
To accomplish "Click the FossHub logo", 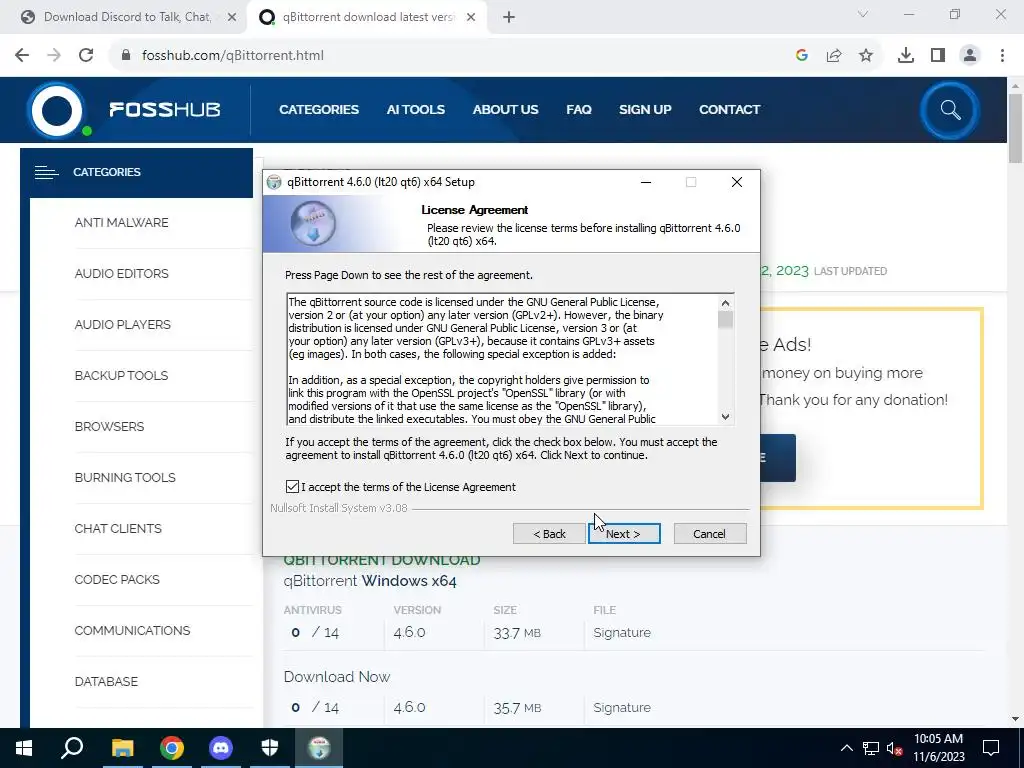I will [x=124, y=110].
